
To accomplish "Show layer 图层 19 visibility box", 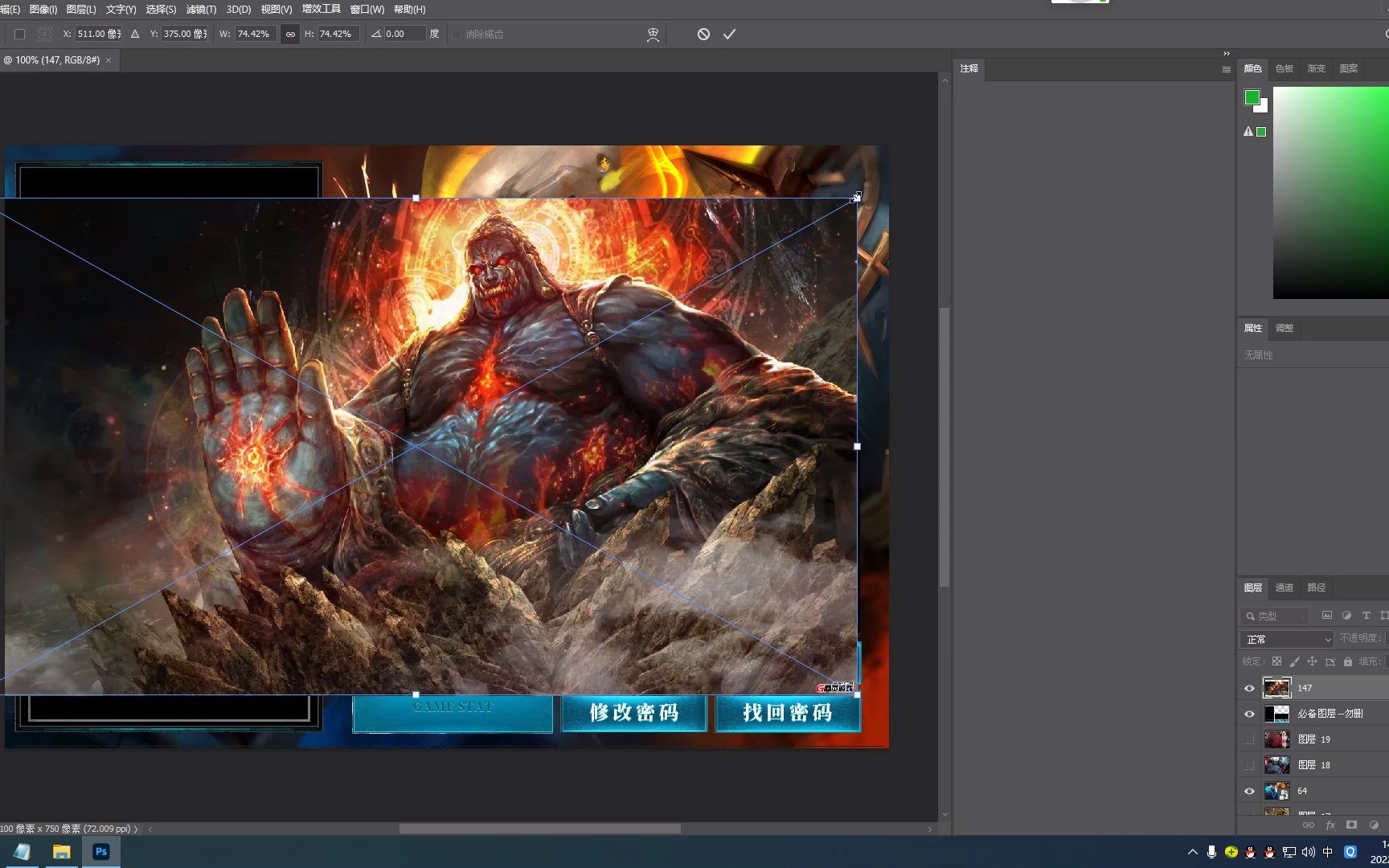I will (1249, 739).
